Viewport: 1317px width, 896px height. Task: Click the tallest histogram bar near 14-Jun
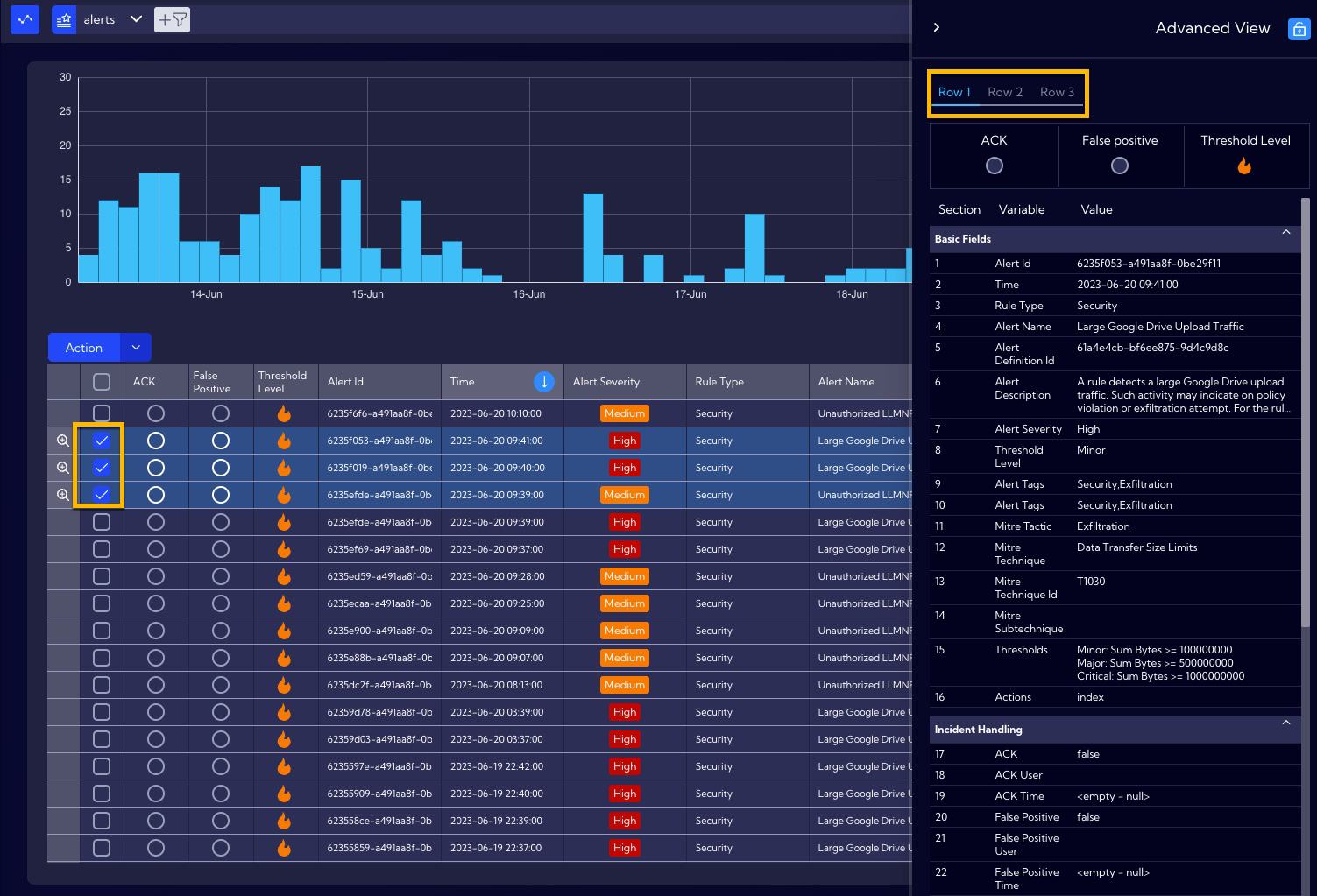coord(310,224)
